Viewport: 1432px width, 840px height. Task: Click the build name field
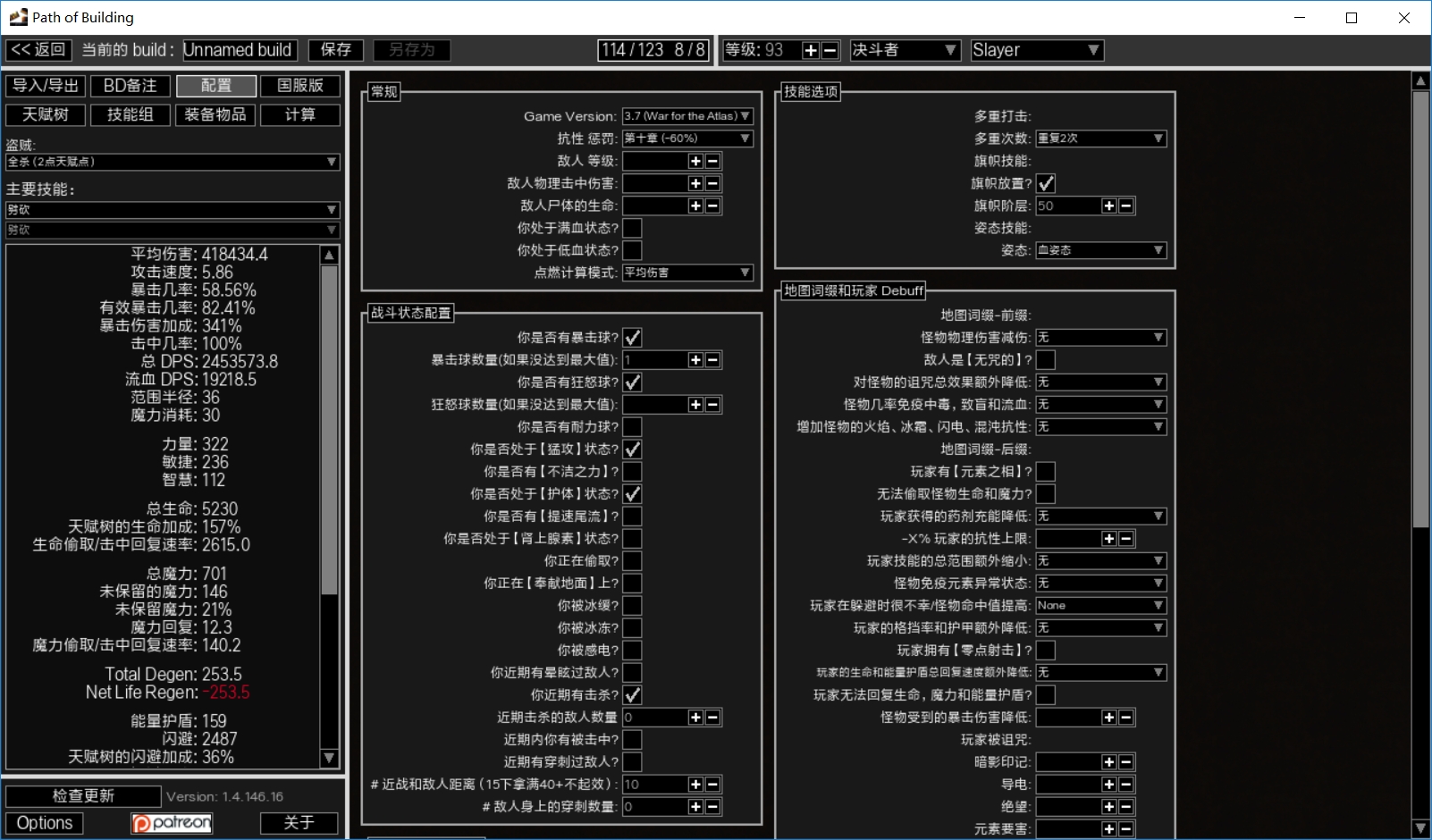(240, 50)
